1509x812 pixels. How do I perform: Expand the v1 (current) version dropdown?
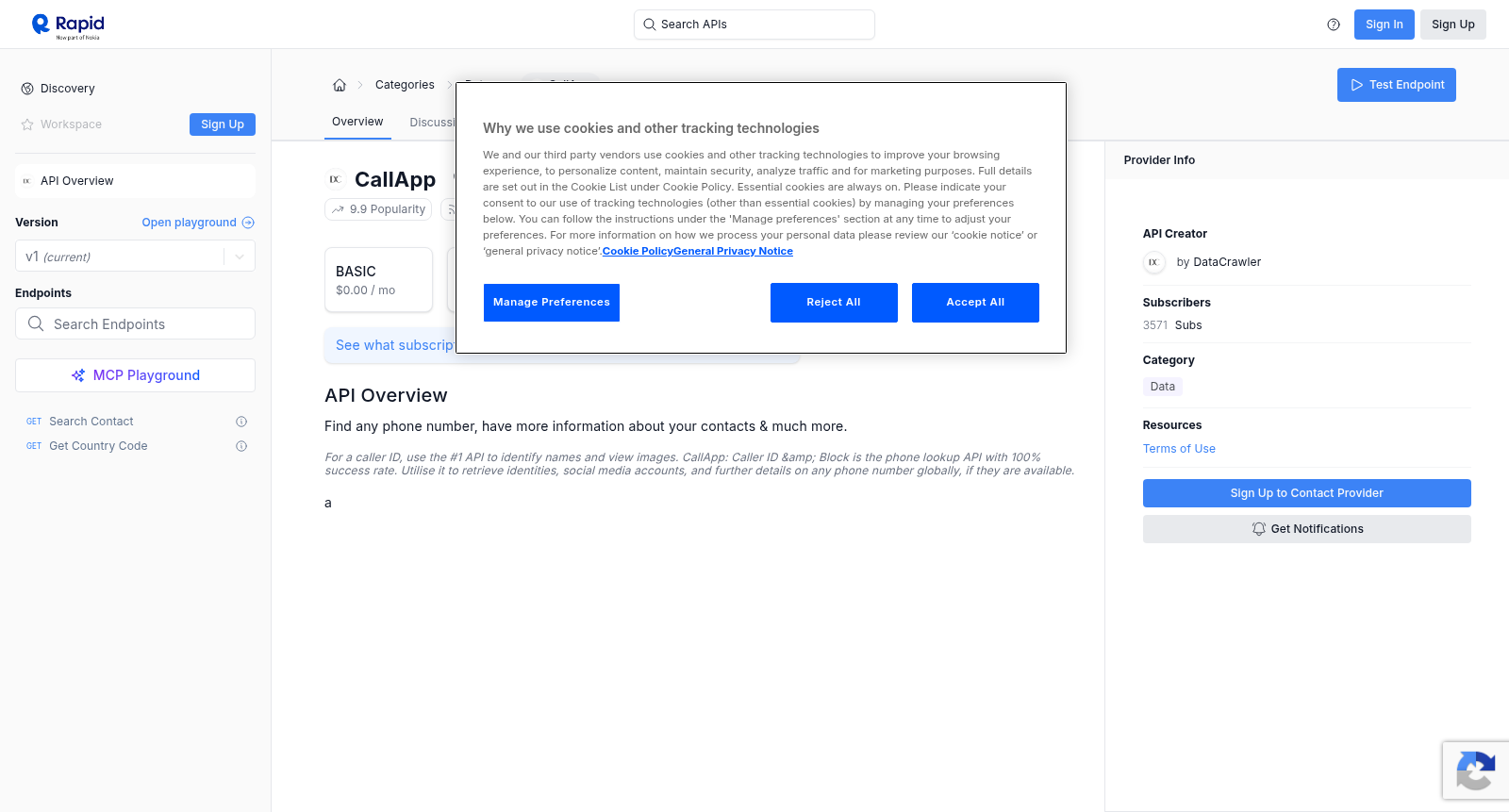click(x=135, y=257)
